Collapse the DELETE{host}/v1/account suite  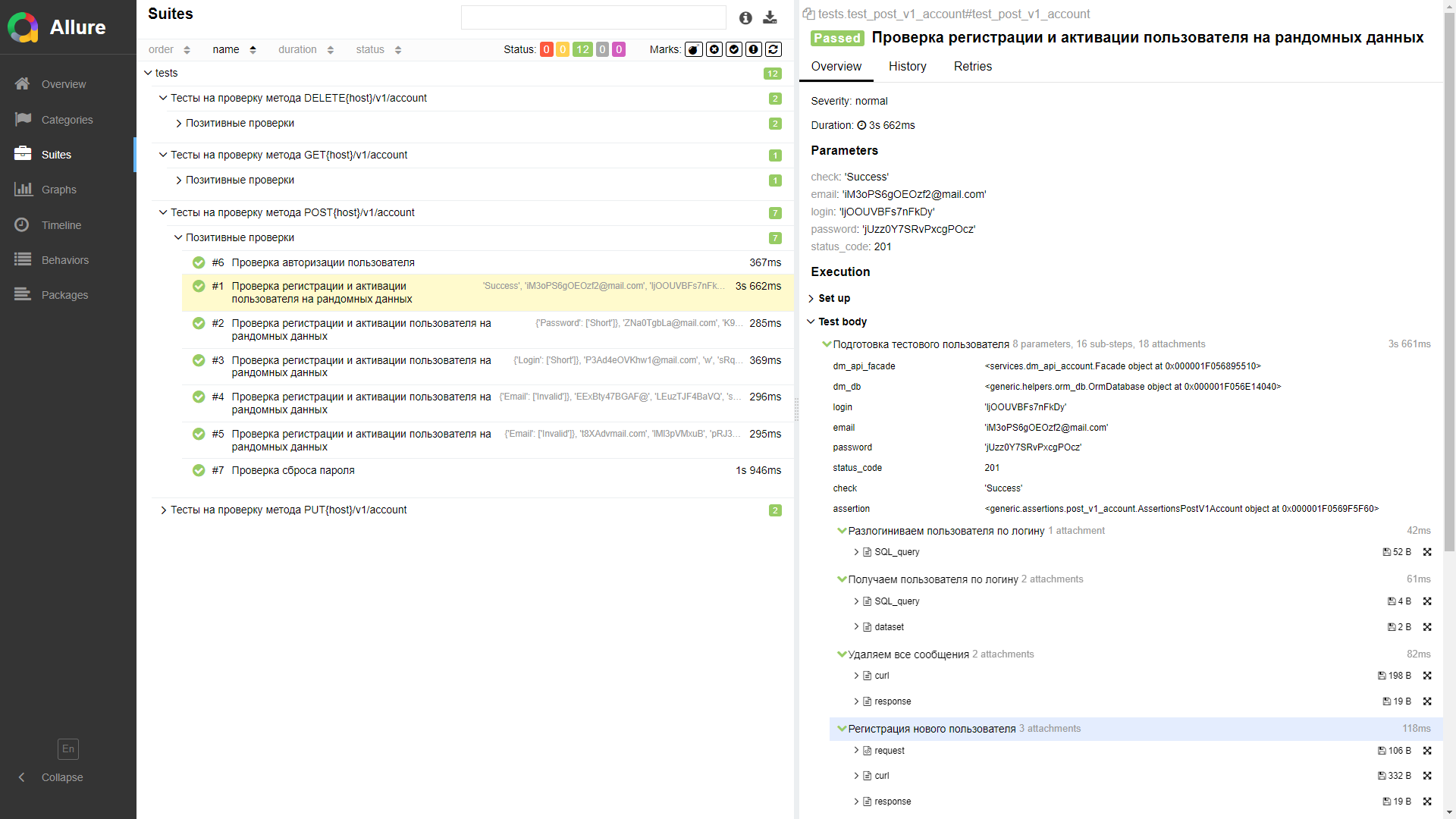[472, 98]
